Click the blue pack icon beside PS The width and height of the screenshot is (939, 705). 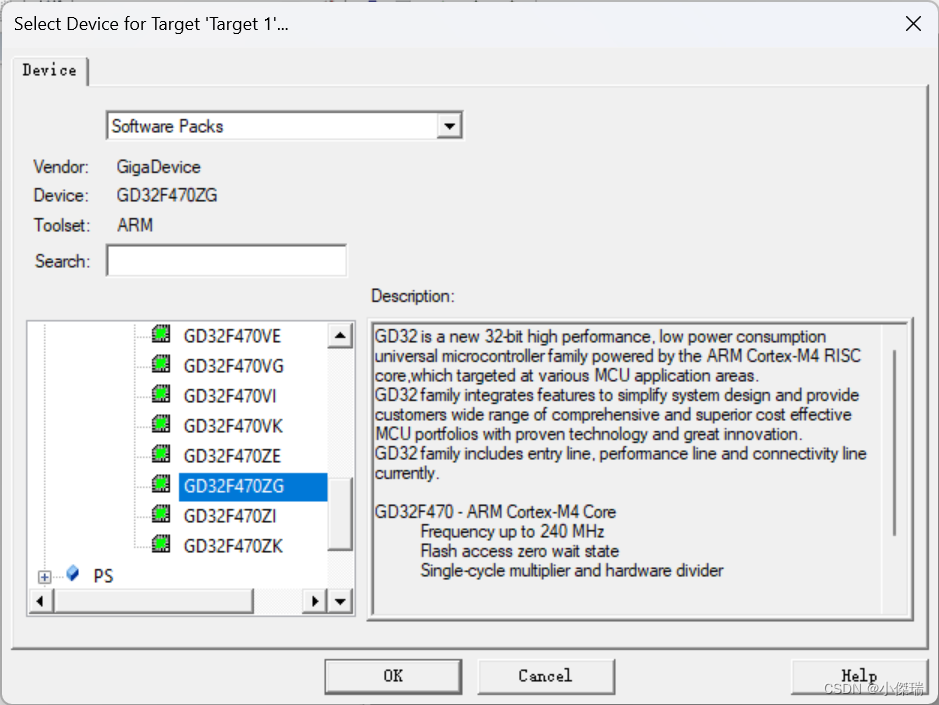(x=72, y=573)
